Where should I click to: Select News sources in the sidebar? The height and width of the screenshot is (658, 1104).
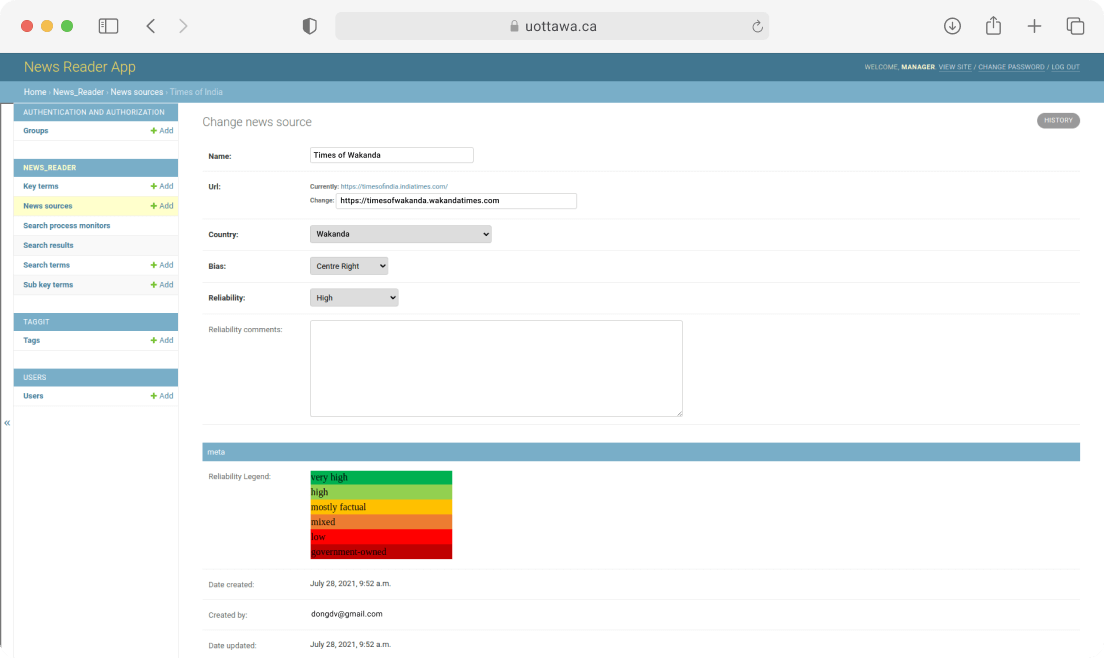point(48,206)
